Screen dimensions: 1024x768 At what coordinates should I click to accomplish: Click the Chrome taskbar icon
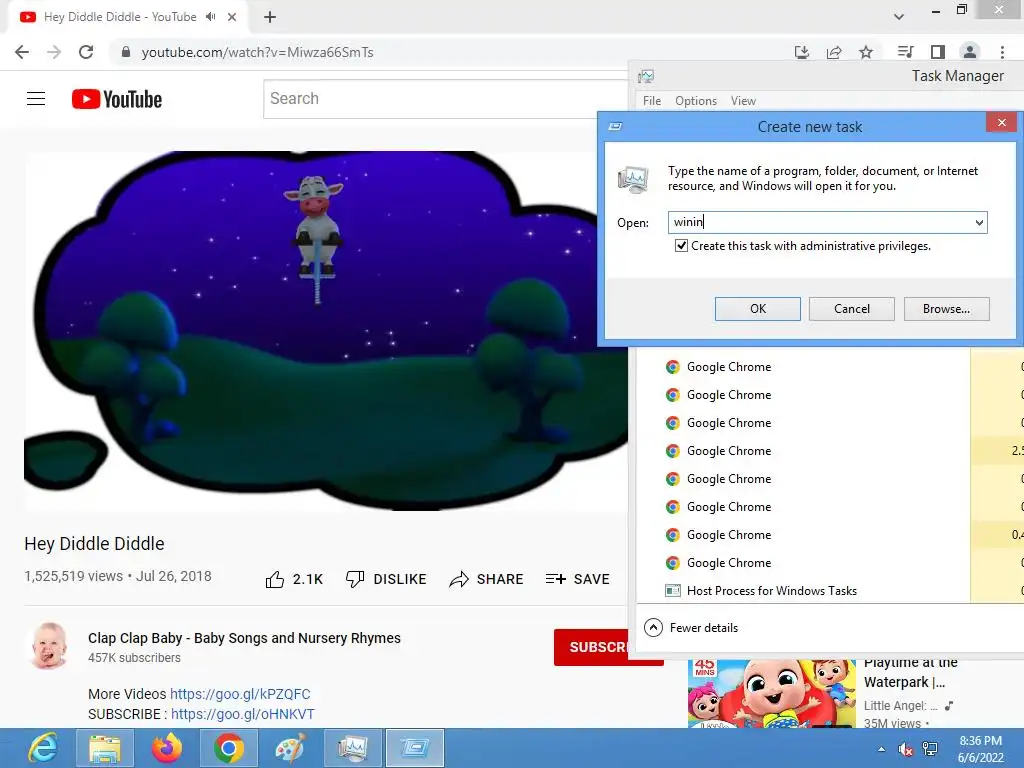point(228,748)
